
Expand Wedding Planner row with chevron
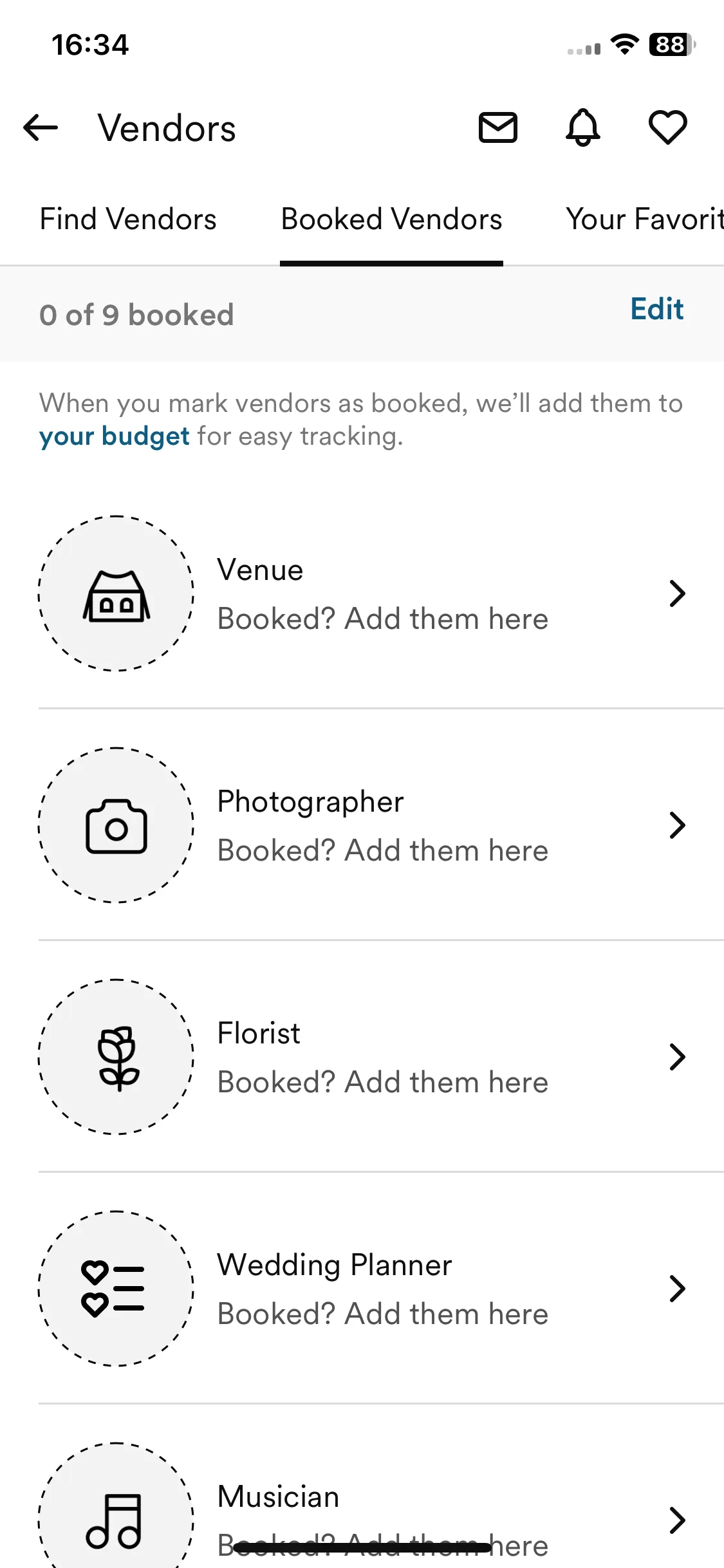click(x=677, y=1289)
